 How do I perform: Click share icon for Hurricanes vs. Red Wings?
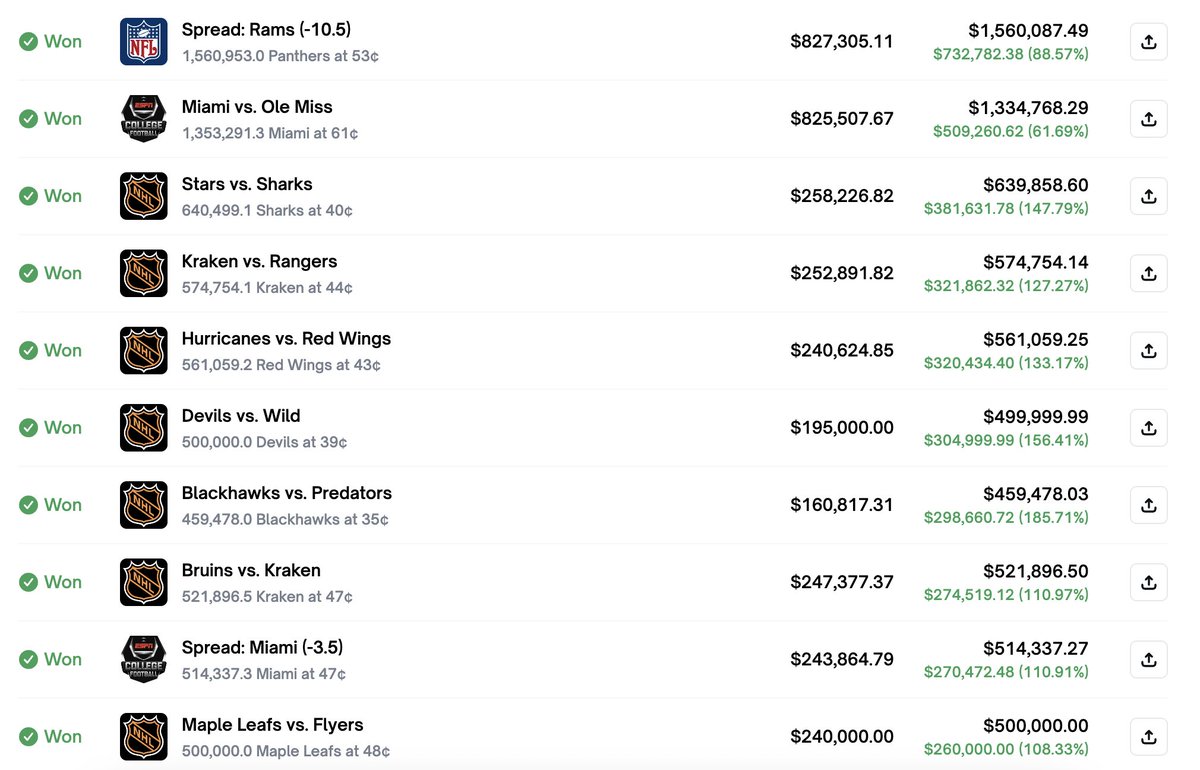(x=1148, y=350)
